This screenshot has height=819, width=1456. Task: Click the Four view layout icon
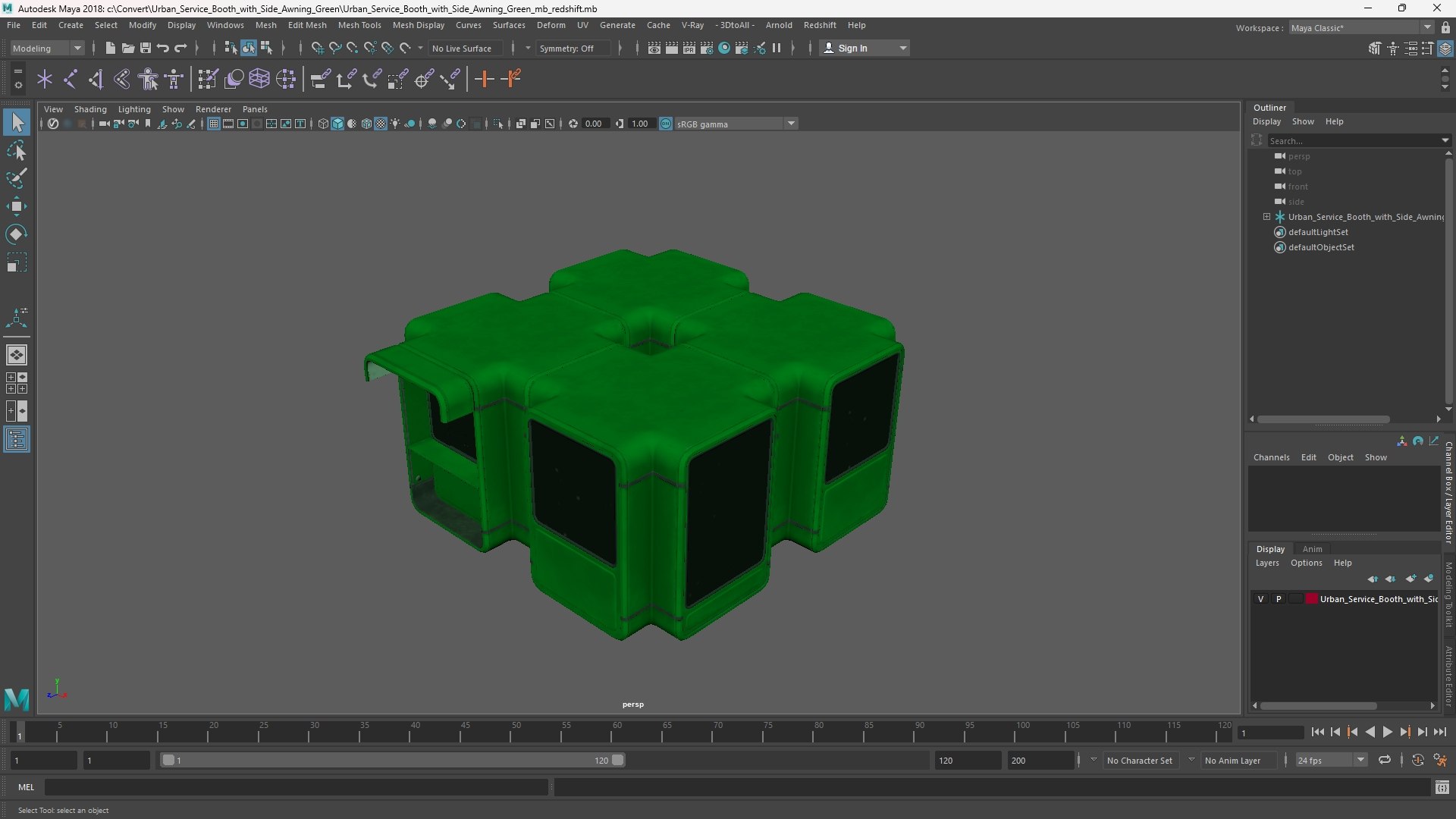tap(17, 383)
